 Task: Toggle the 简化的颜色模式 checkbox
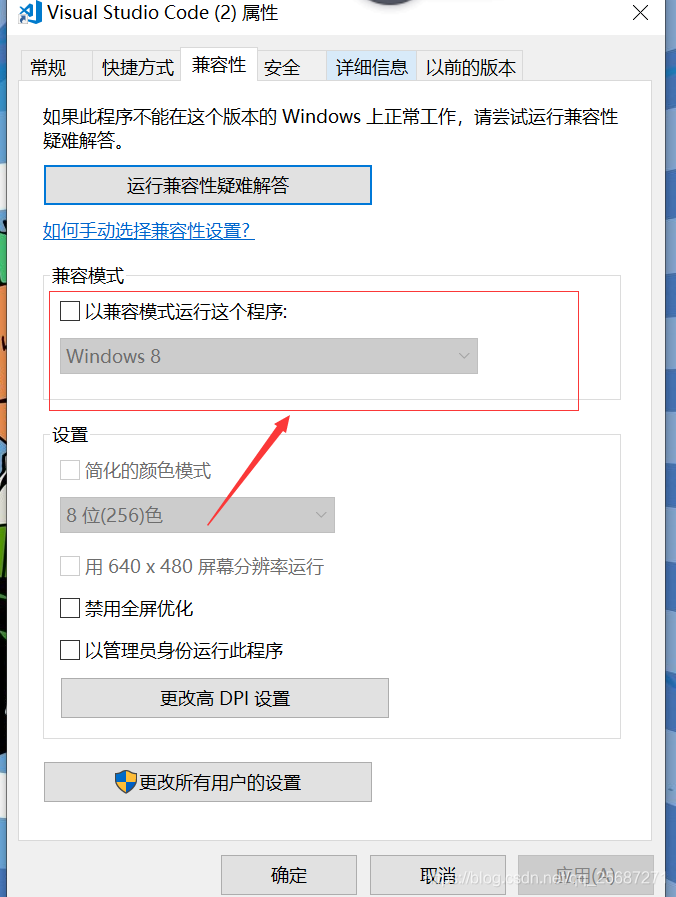tap(70, 471)
